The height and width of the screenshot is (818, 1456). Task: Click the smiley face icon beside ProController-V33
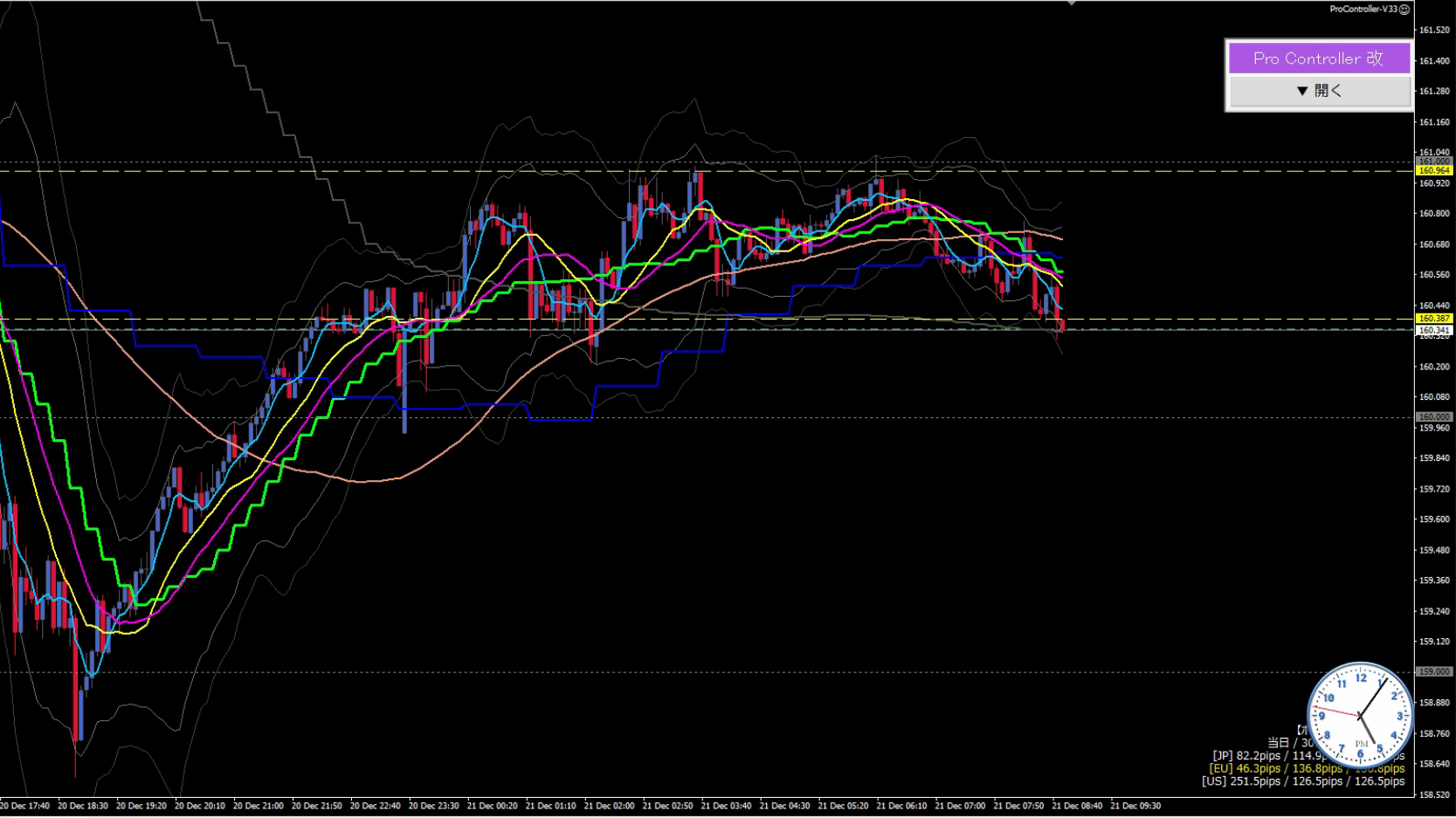pos(1404,10)
